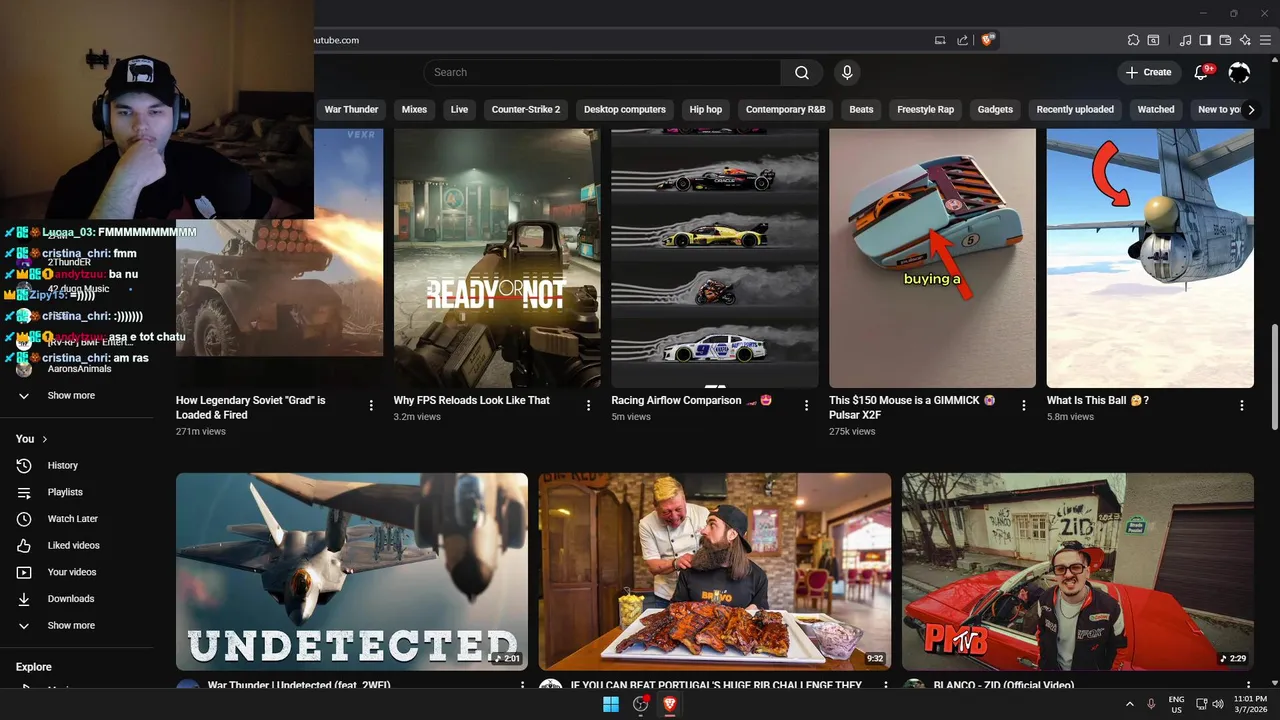Image resolution: width=1280 pixels, height=720 pixels.
Task: Open the Brave Wallet icon
Action: [1225, 40]
